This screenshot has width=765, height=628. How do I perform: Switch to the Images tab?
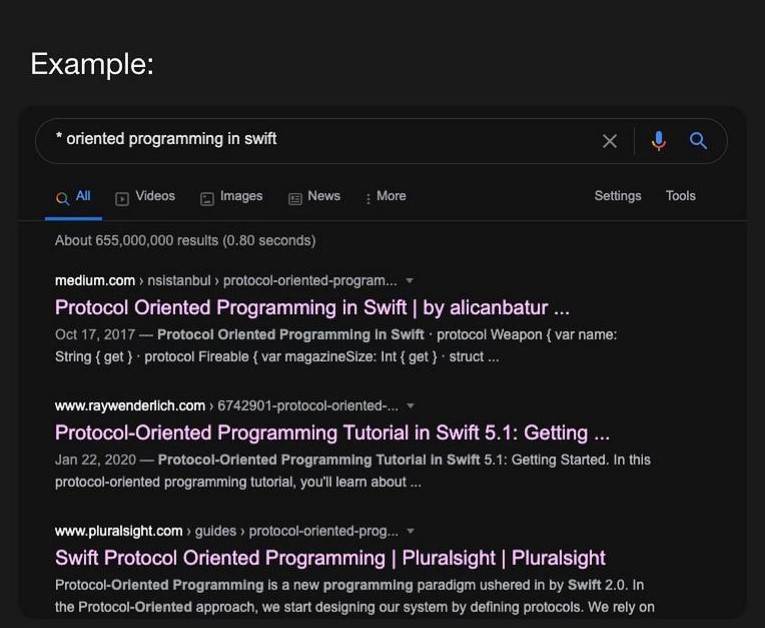click(x=231, y=196)
